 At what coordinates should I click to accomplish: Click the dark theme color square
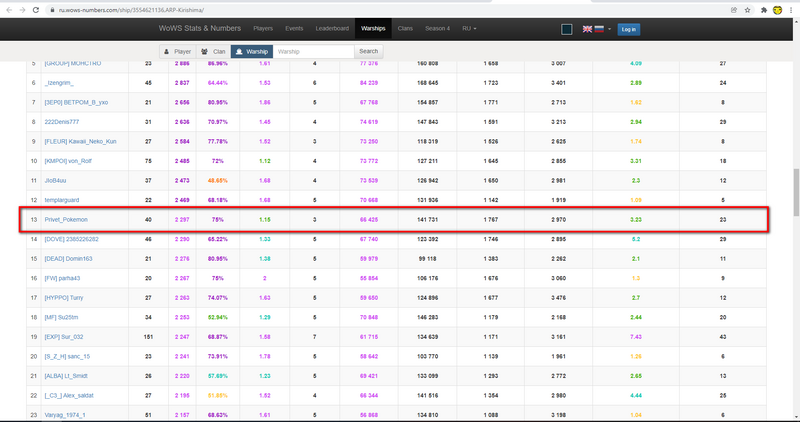566,30
